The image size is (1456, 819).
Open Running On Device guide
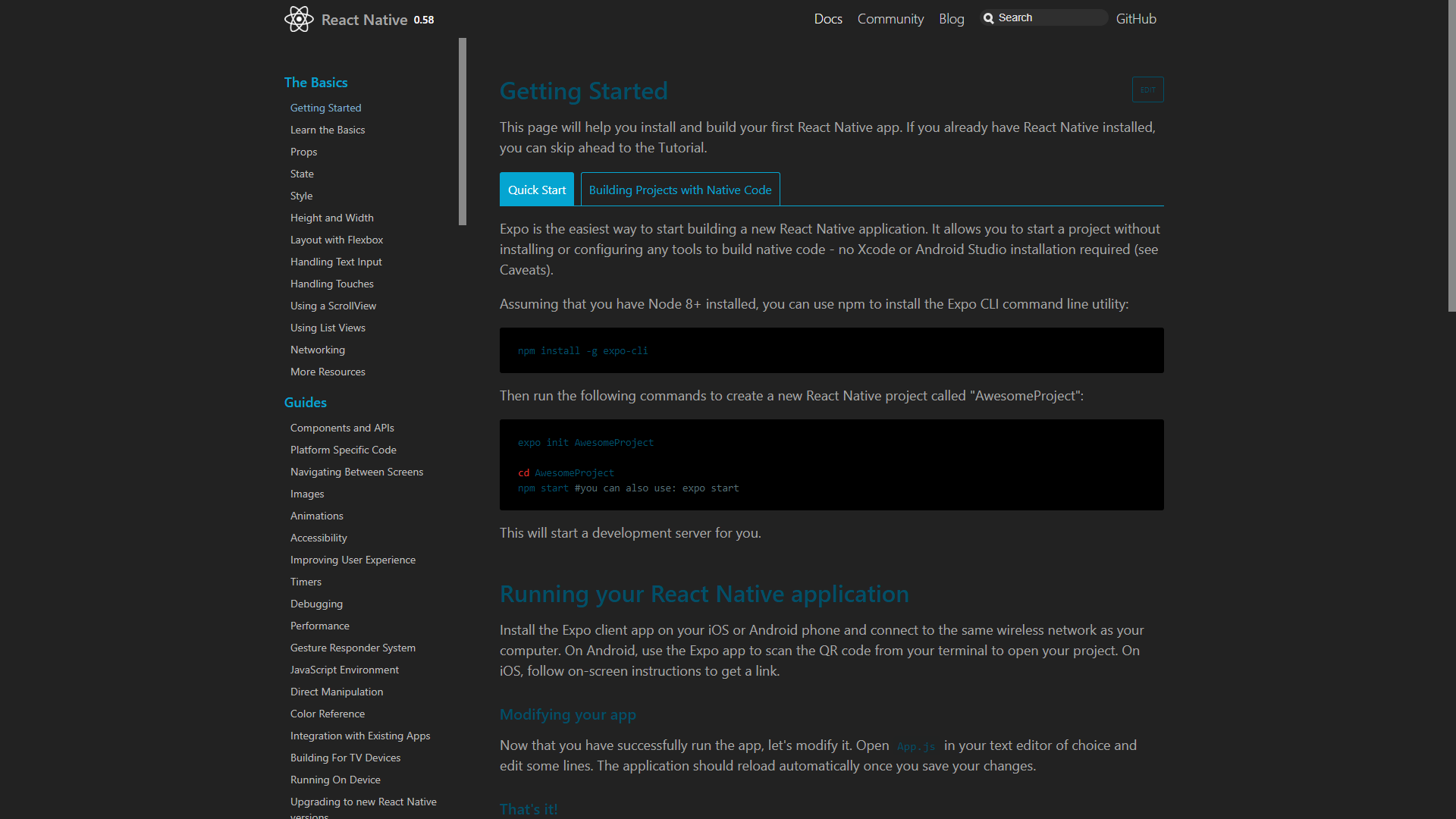click(335, 780)
